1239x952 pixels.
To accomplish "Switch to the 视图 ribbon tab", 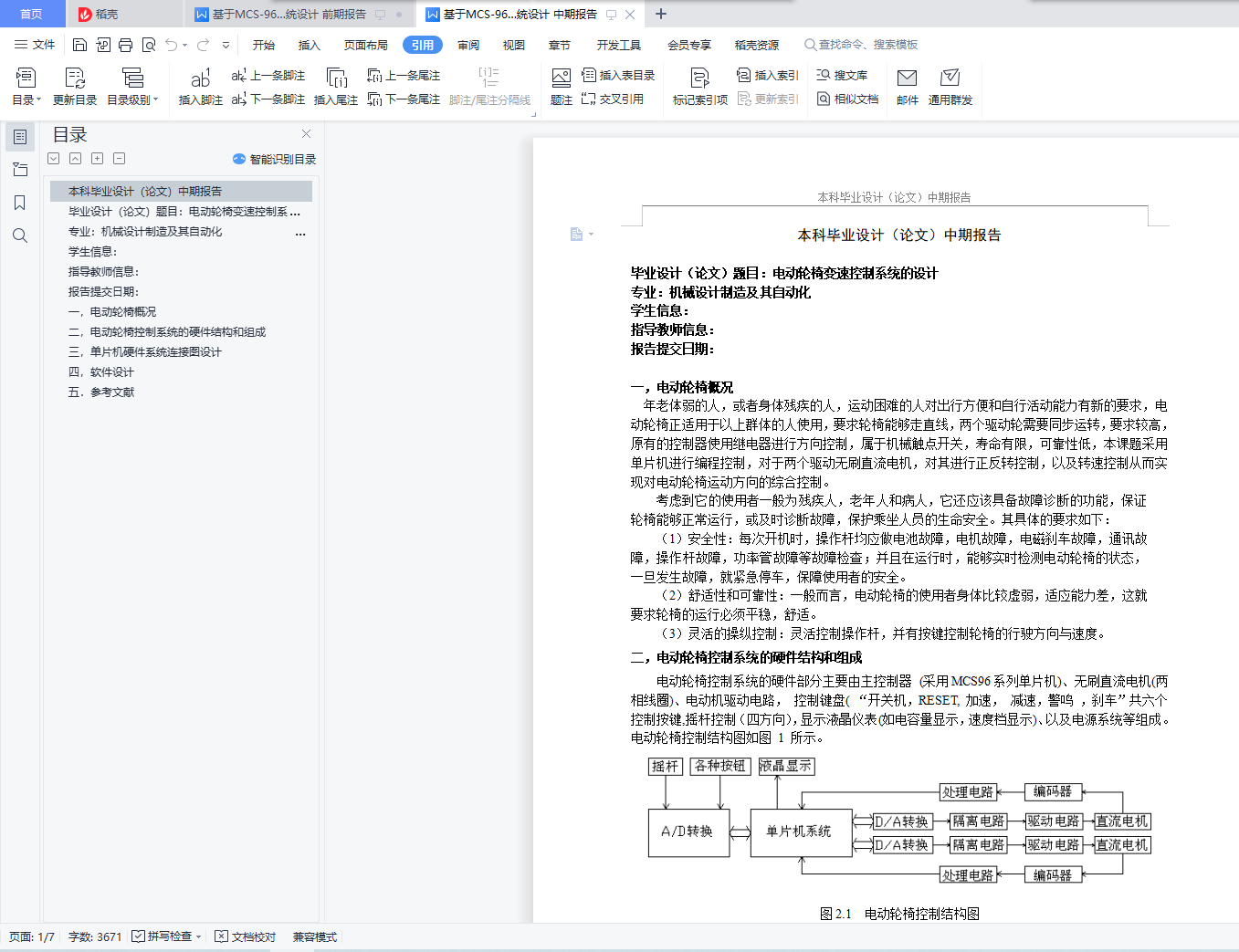I will 514,45.
